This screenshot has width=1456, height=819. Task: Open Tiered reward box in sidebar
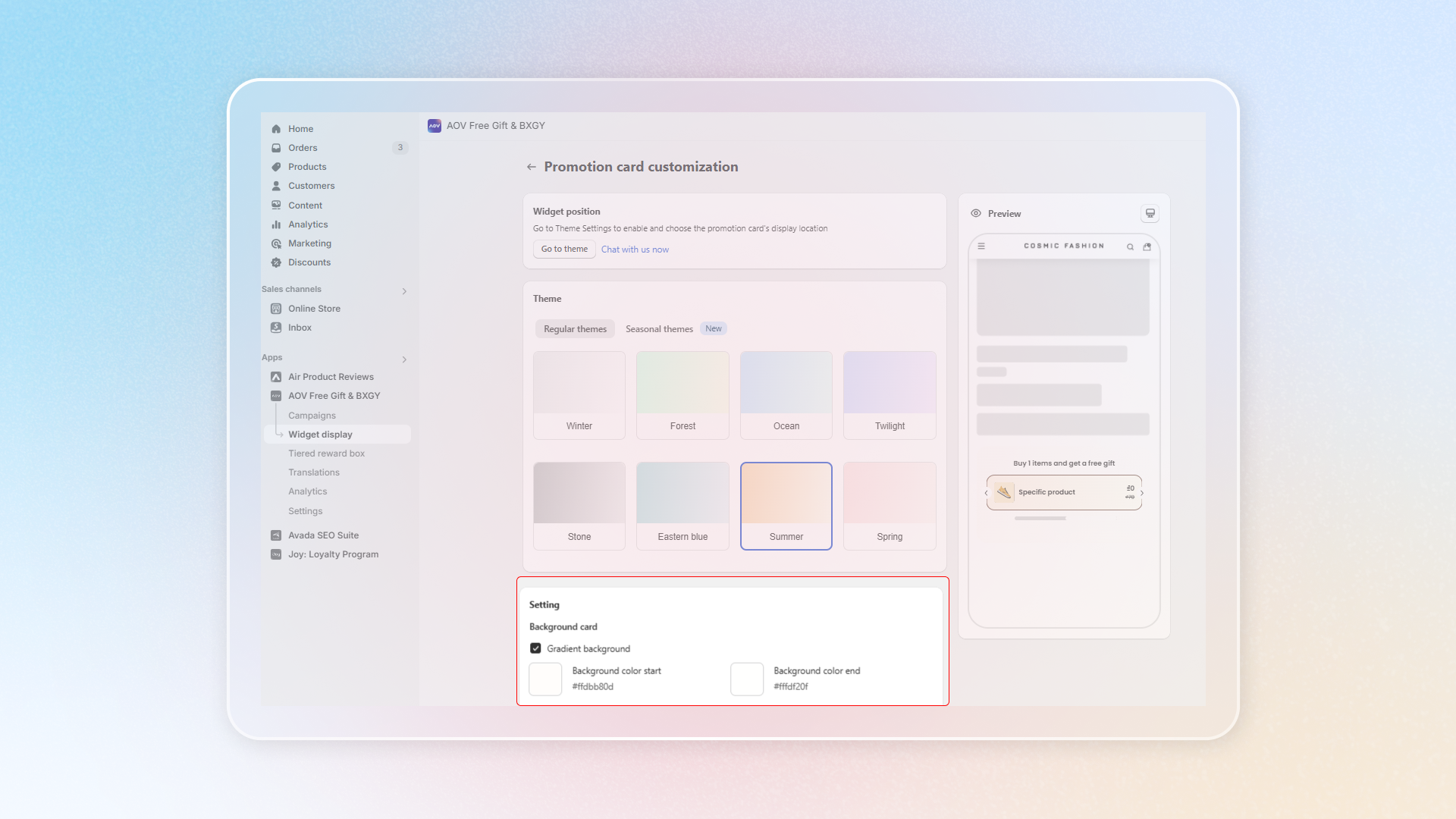pyautogui.click(x=326, y=453)
